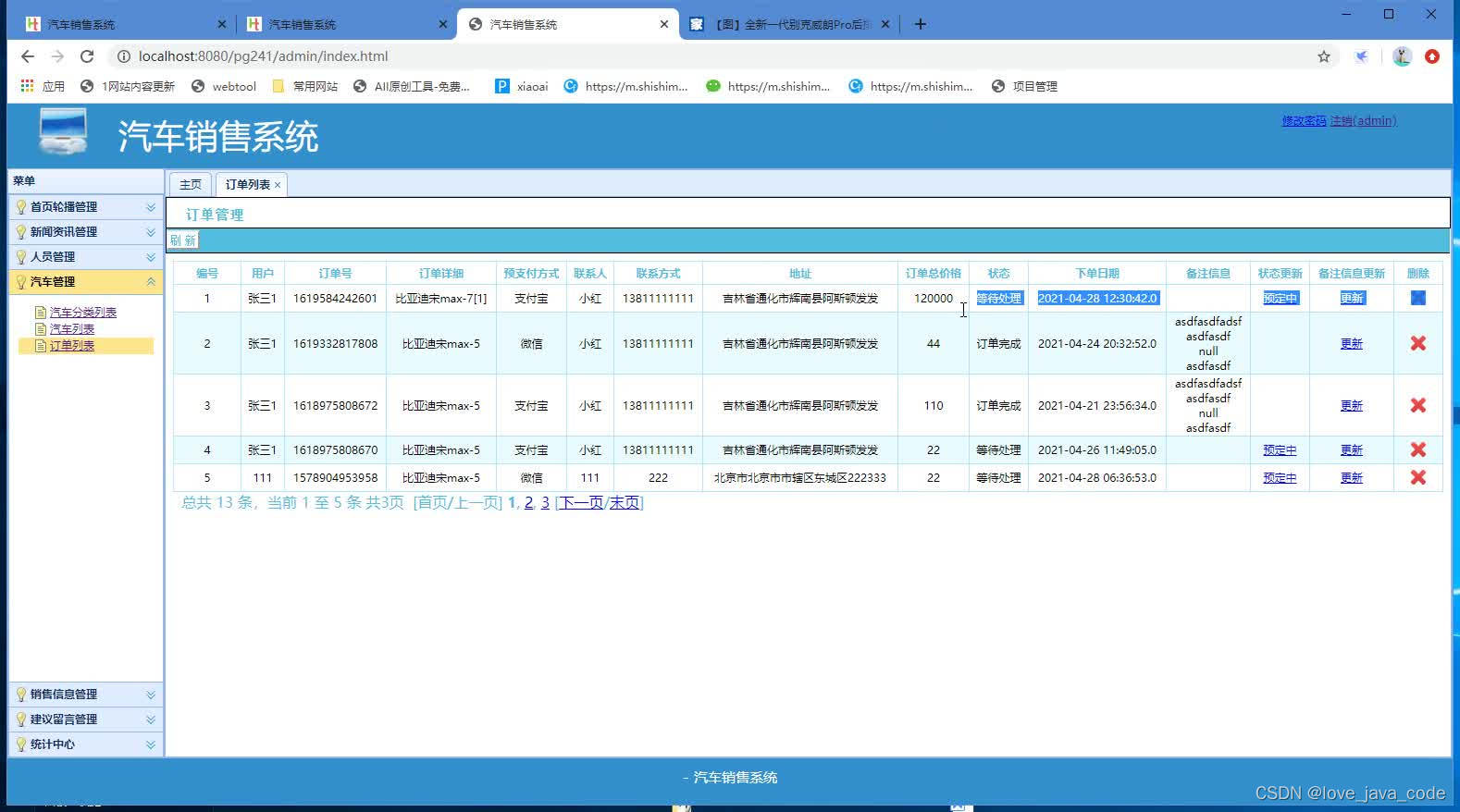Open AII原创工具 bookmark
The image size is (1460, 812).
tap(412, 86)
